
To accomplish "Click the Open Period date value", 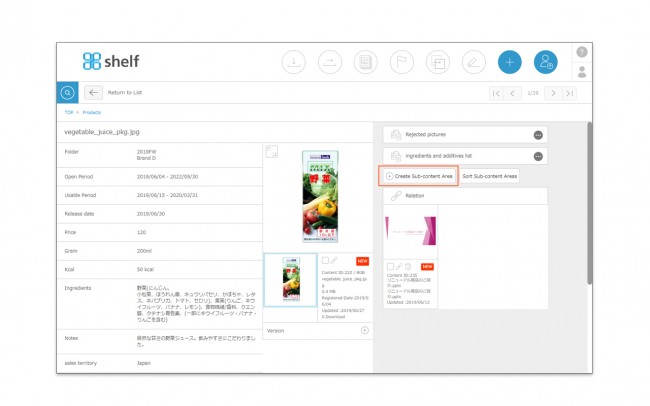I will pos(167,177).
